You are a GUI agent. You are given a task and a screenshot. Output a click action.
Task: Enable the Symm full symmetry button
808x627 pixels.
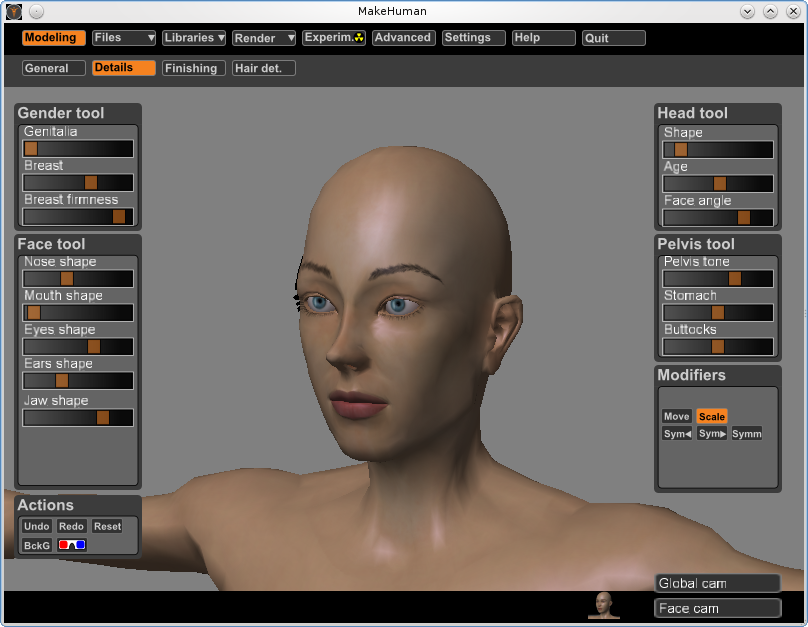[x=746, y=434]
